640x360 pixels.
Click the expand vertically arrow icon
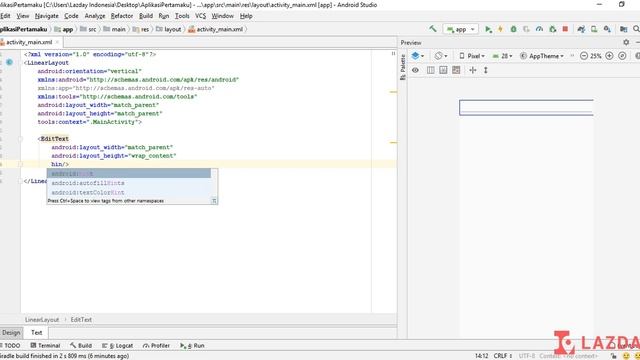486,70
